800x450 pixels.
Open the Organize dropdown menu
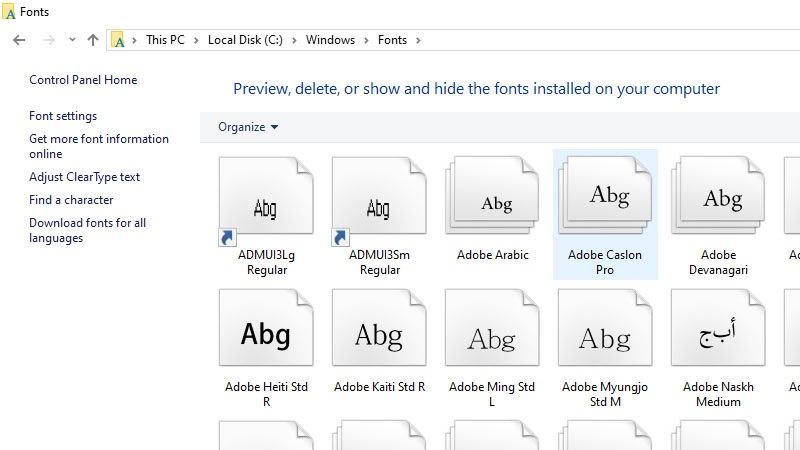pyautogui.click(x=248, y=127)
